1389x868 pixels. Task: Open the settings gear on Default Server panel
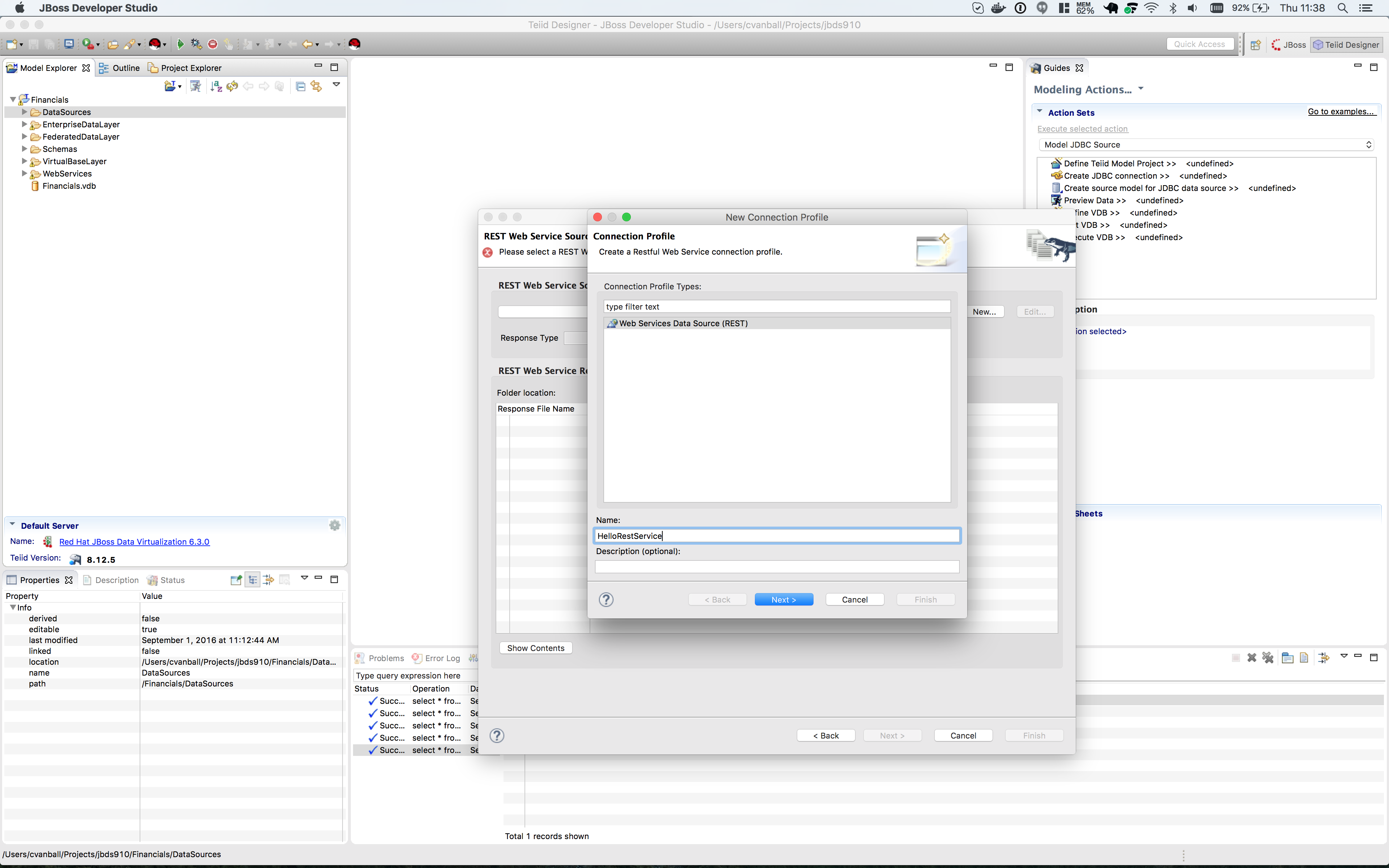(335, 525)
